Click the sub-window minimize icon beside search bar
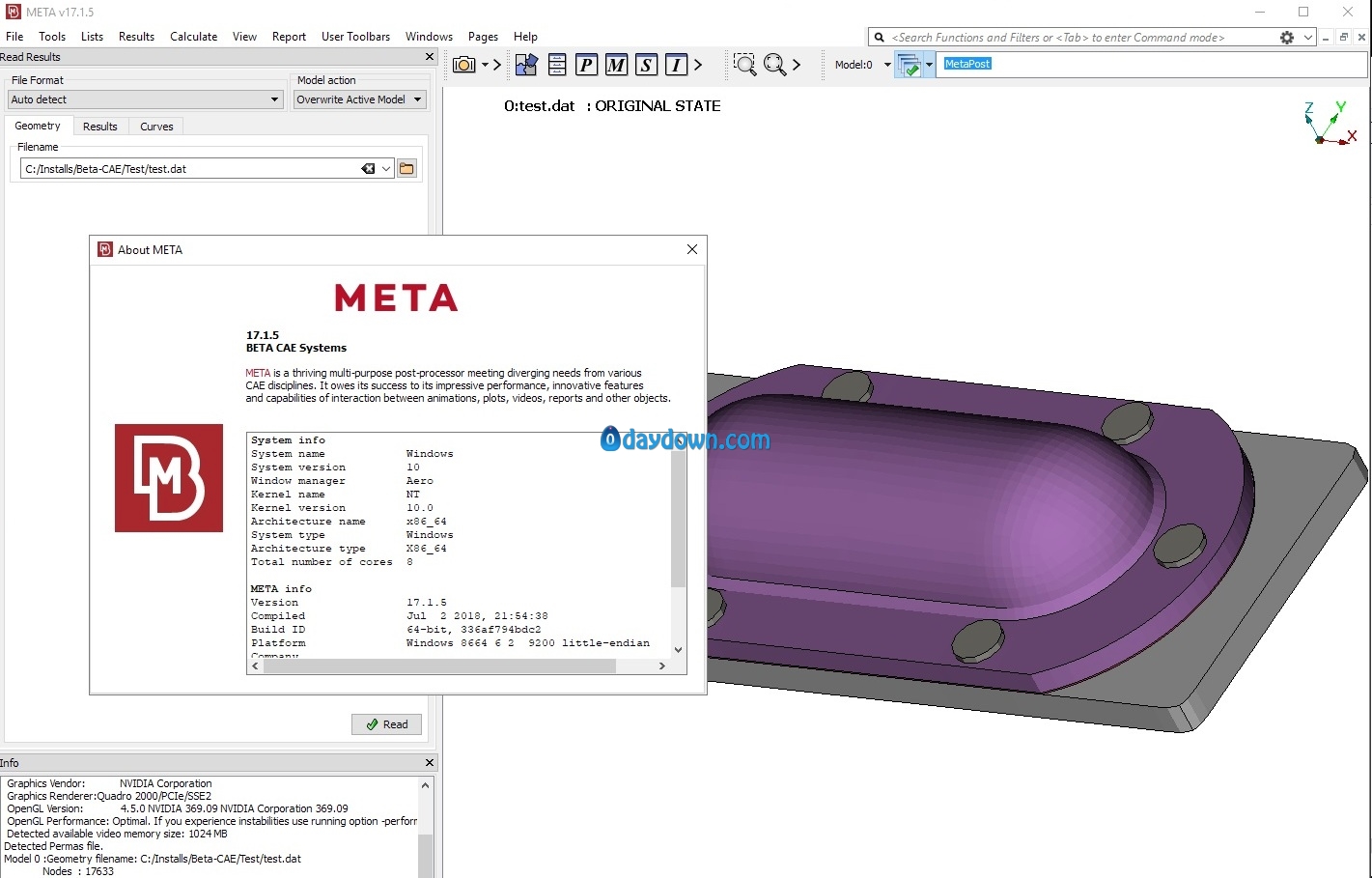This screenshot has width=1372, height=878. point(1326,38)
